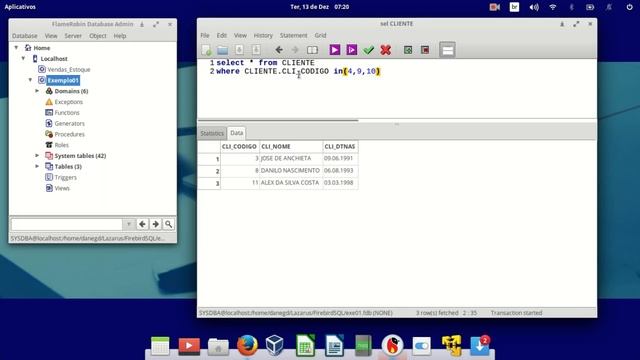Go back in statement history
This screenshot has width=640, height=360.
[x=279, y=50]
